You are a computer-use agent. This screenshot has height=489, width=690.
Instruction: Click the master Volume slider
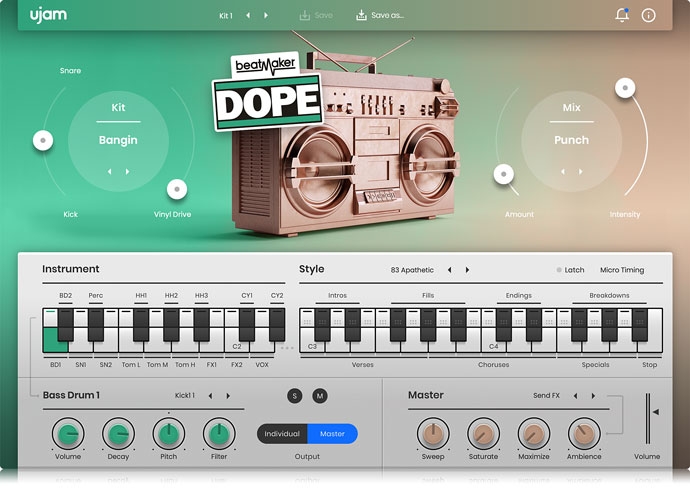[655, 411]
